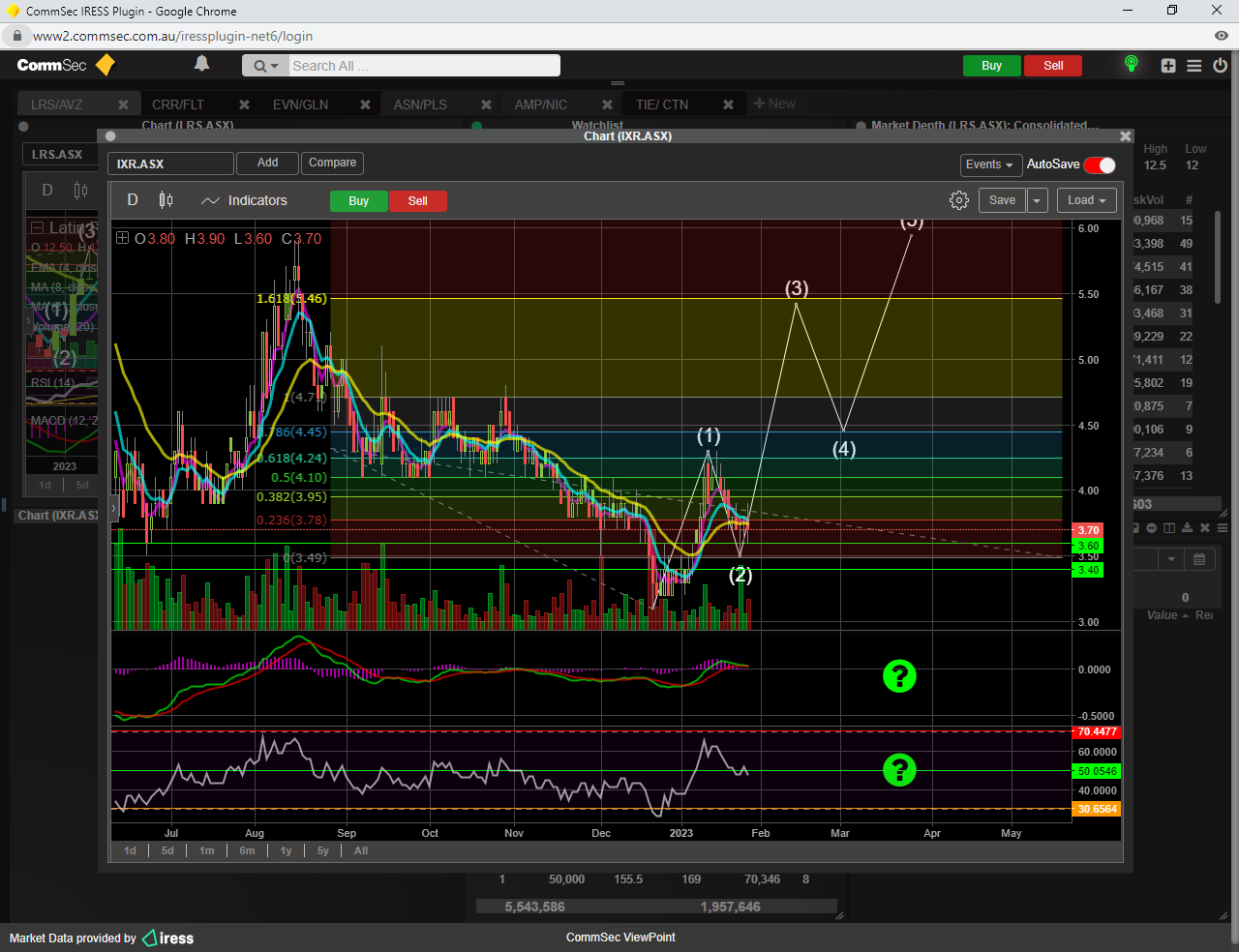Screen dimensions: 1239x952
Task: Close the IXR.ASX chart window
Action: click(1125, 136)
